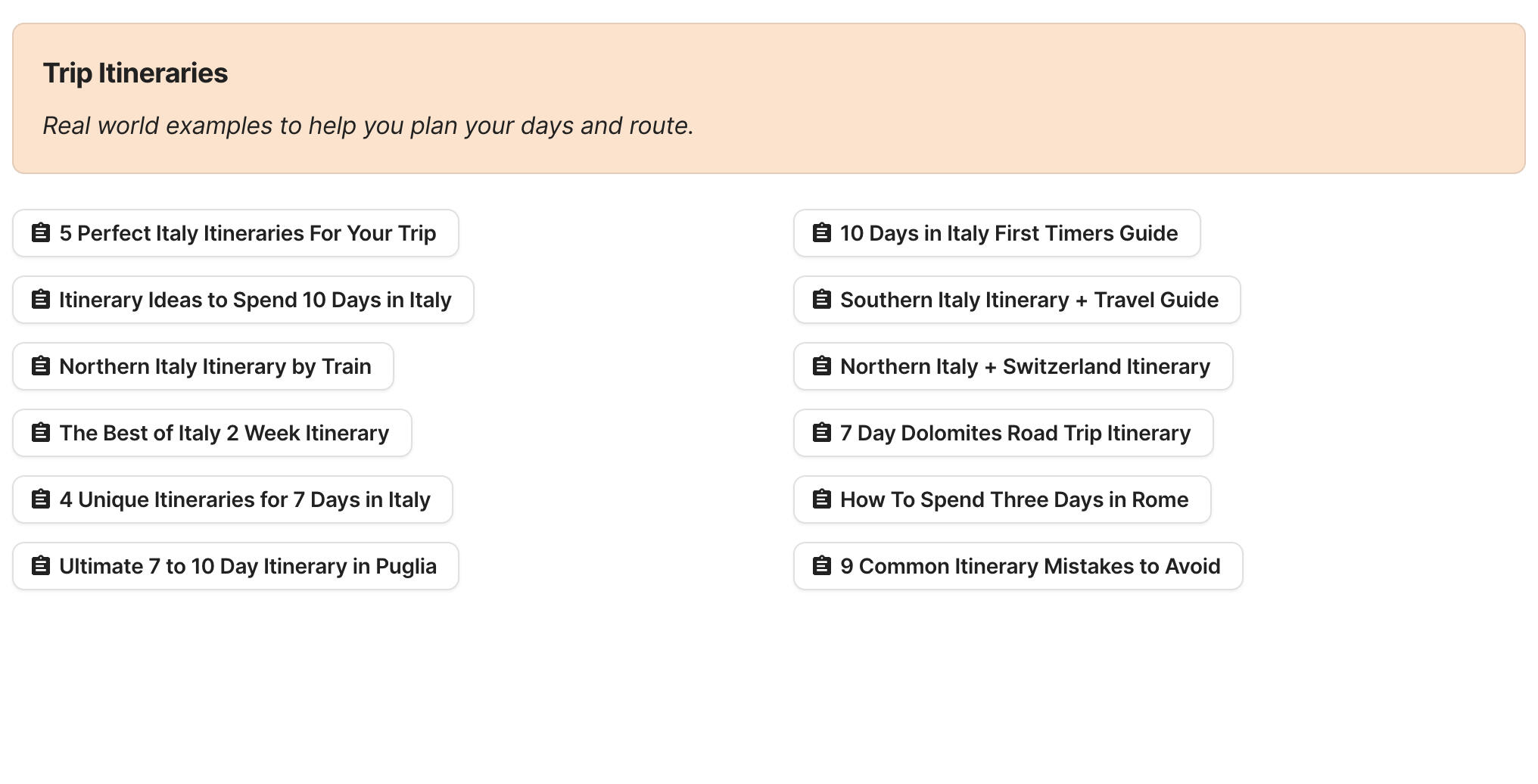Open Northern Italy + Switzerland Itinerary
Viewport: 1538px width, 784px height.
tap(1014, 366)
